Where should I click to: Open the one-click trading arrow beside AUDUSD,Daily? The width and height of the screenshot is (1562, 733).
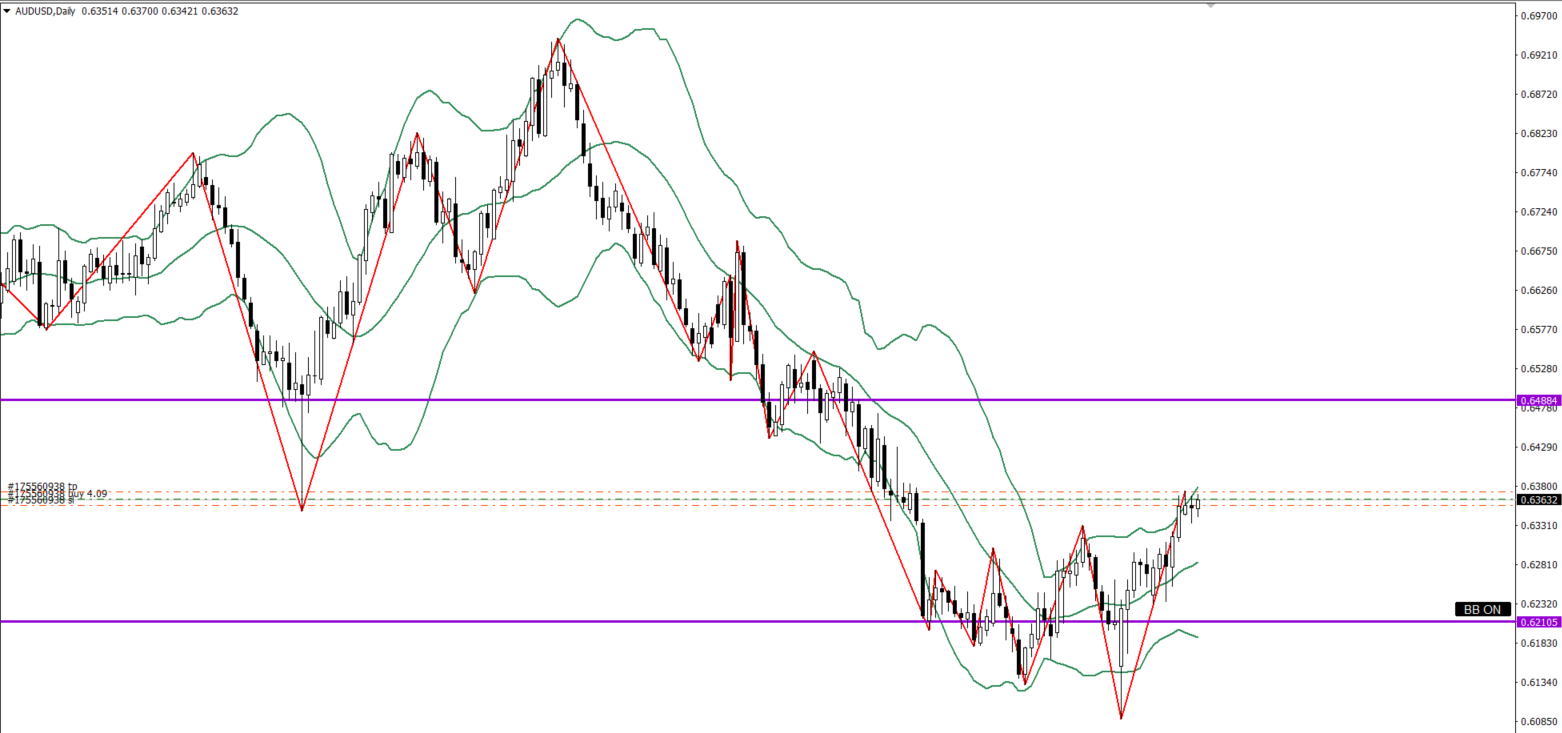point(7,9)
